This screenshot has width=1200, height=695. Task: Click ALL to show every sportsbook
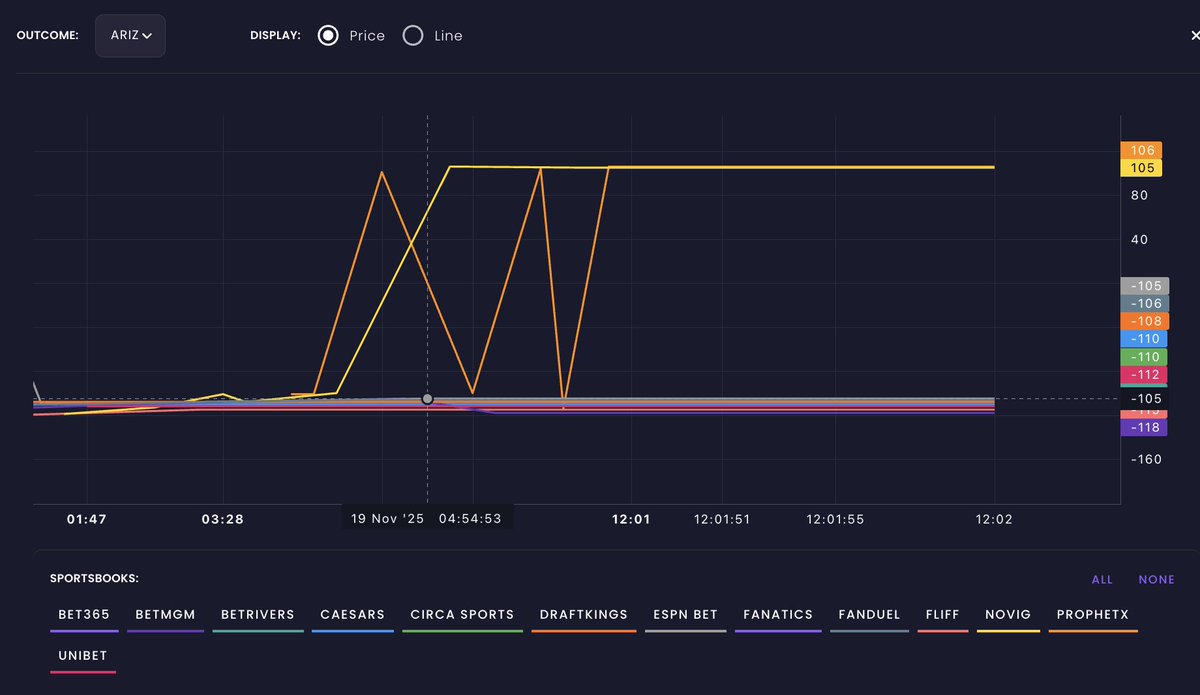(x=1101, y=579)
